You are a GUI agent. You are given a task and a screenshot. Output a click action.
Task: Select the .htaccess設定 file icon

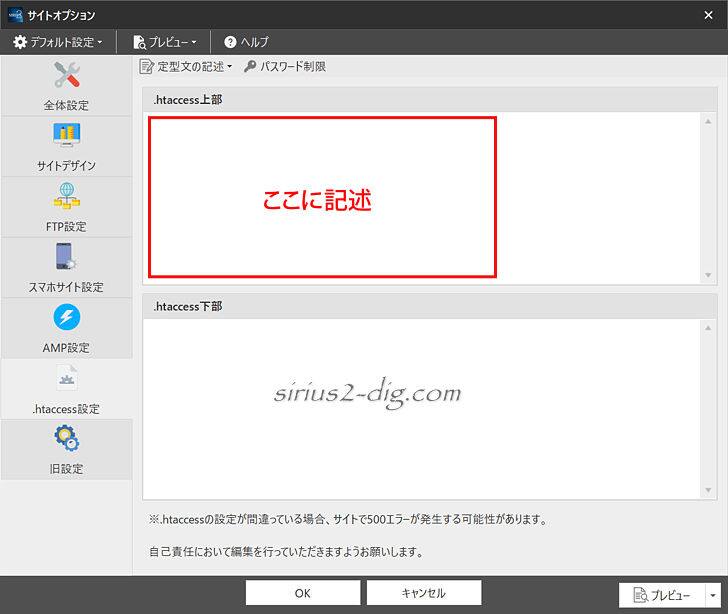[x=67, y=379]
